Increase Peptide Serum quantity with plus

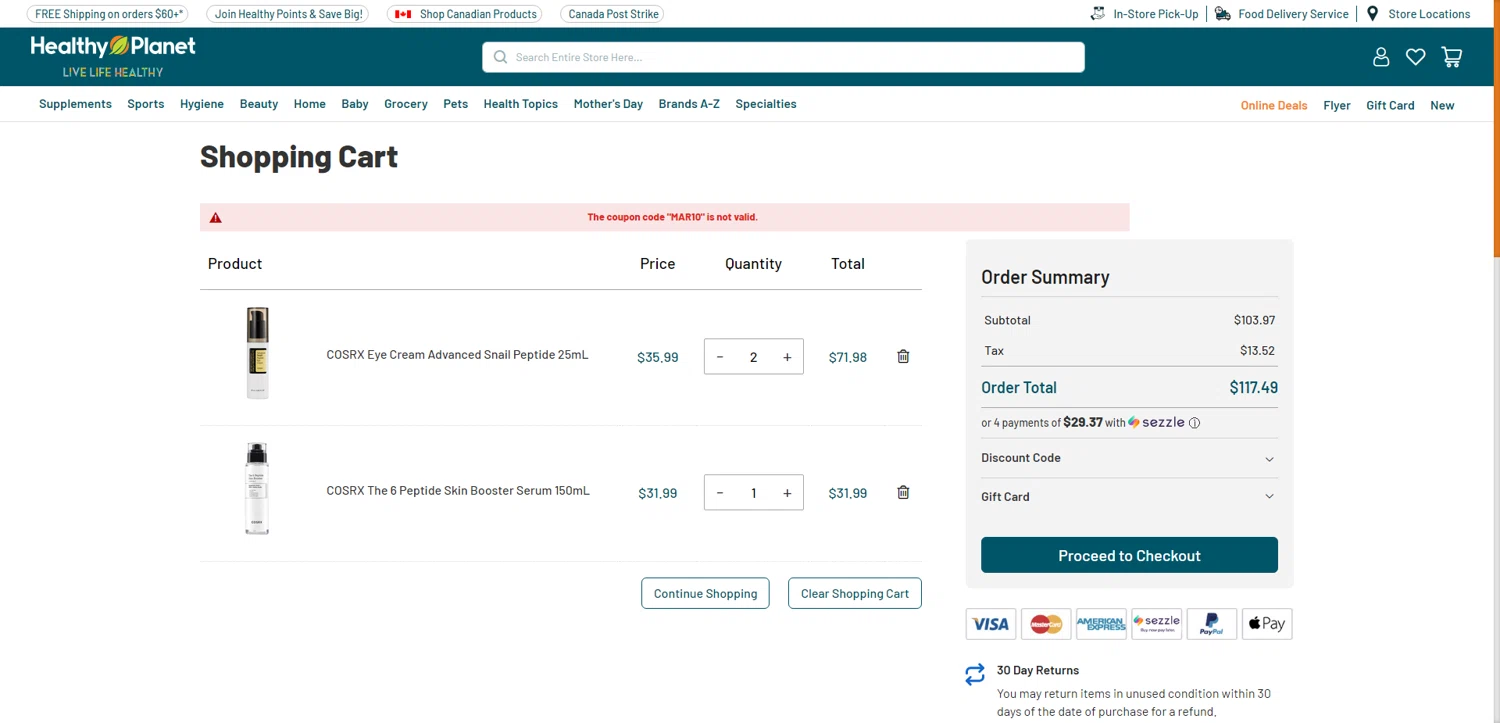click(787, 493)
